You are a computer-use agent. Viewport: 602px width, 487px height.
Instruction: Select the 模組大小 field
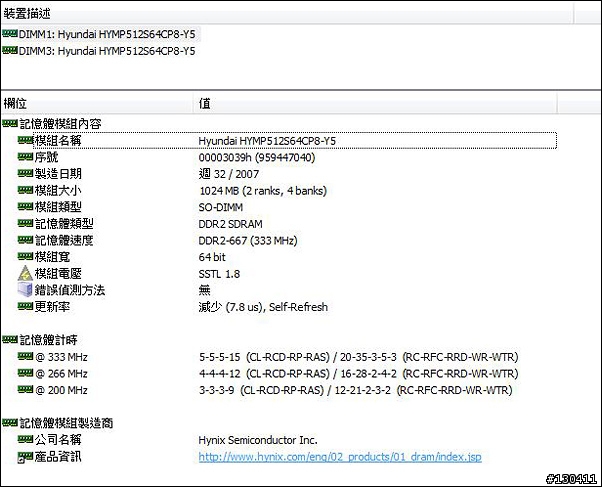click(58, 190)
